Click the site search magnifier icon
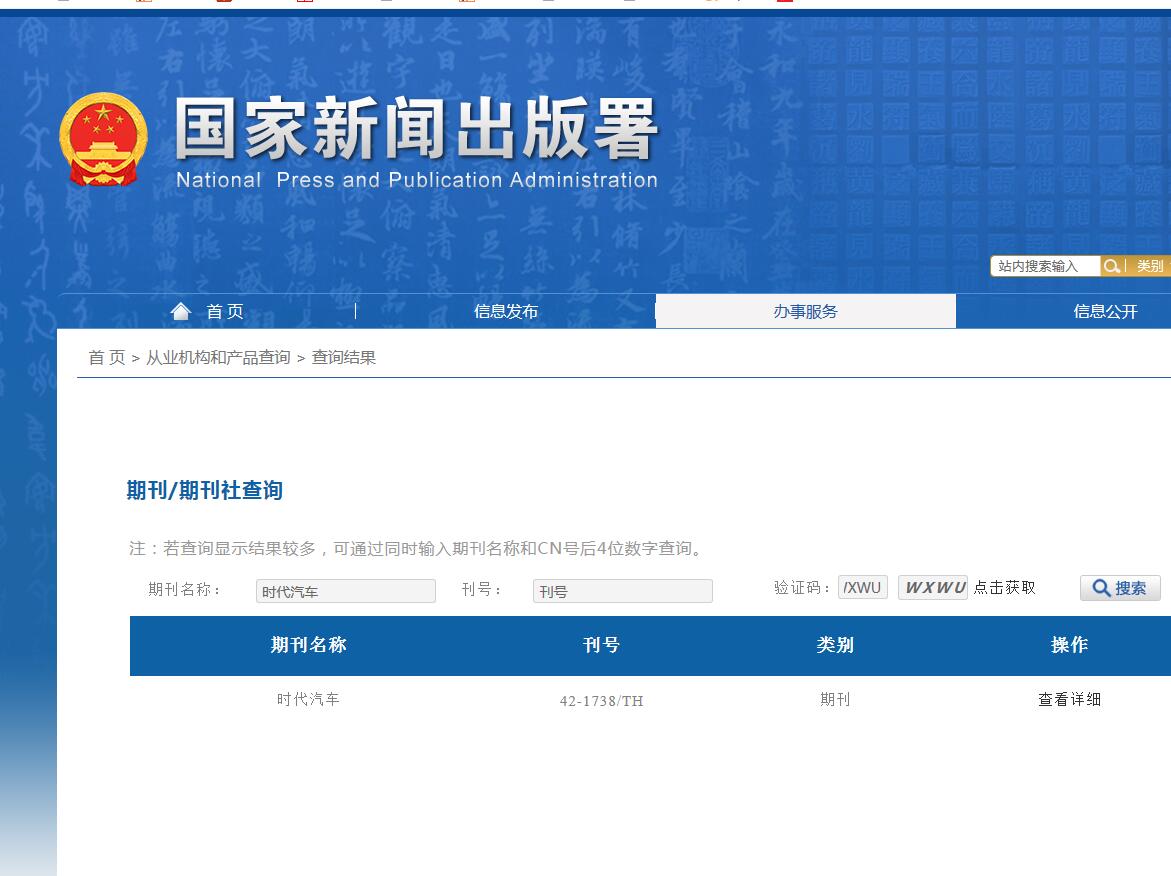Image resolution: width=1171 pixels, height=876 pixels. (1111, 266)
